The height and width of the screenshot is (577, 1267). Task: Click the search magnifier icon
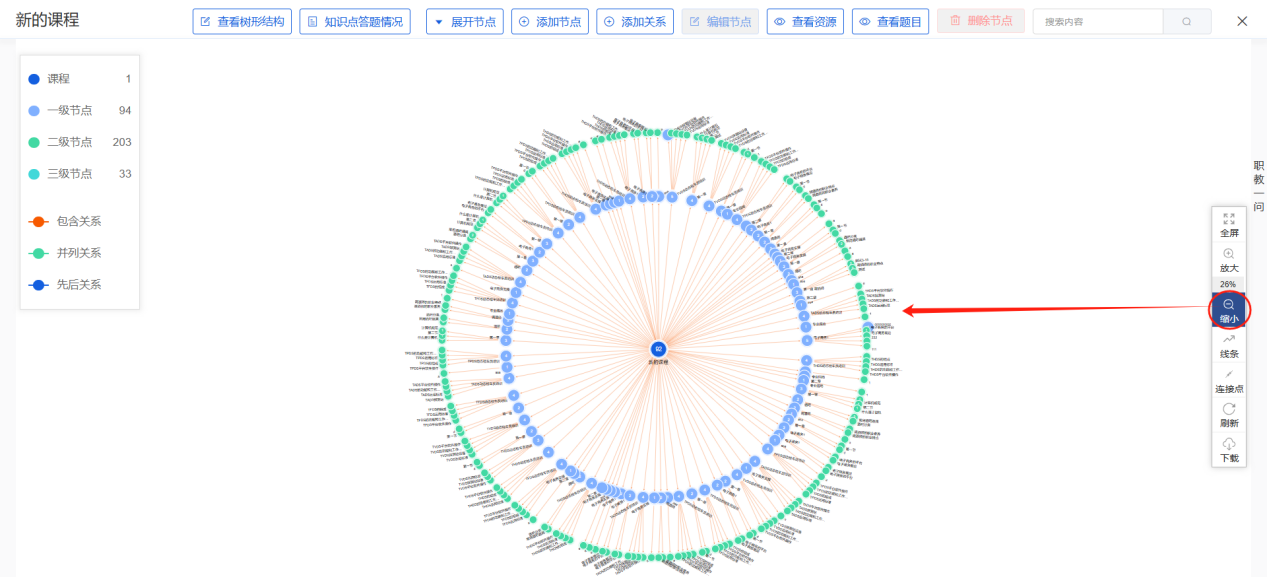[x=1187, y=21]
